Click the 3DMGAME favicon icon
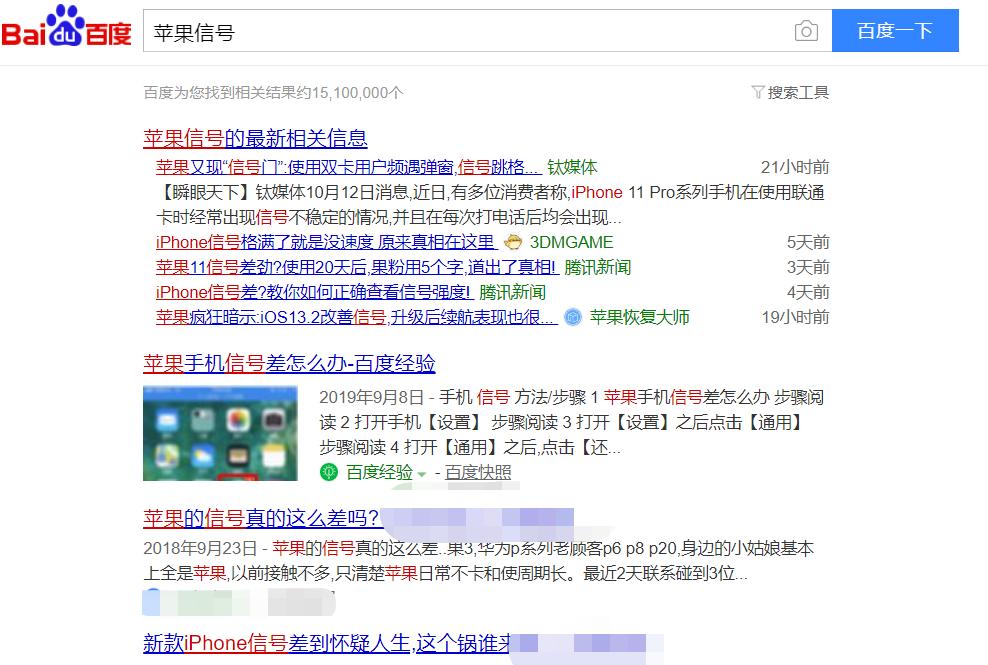 (x=513, y=242)
